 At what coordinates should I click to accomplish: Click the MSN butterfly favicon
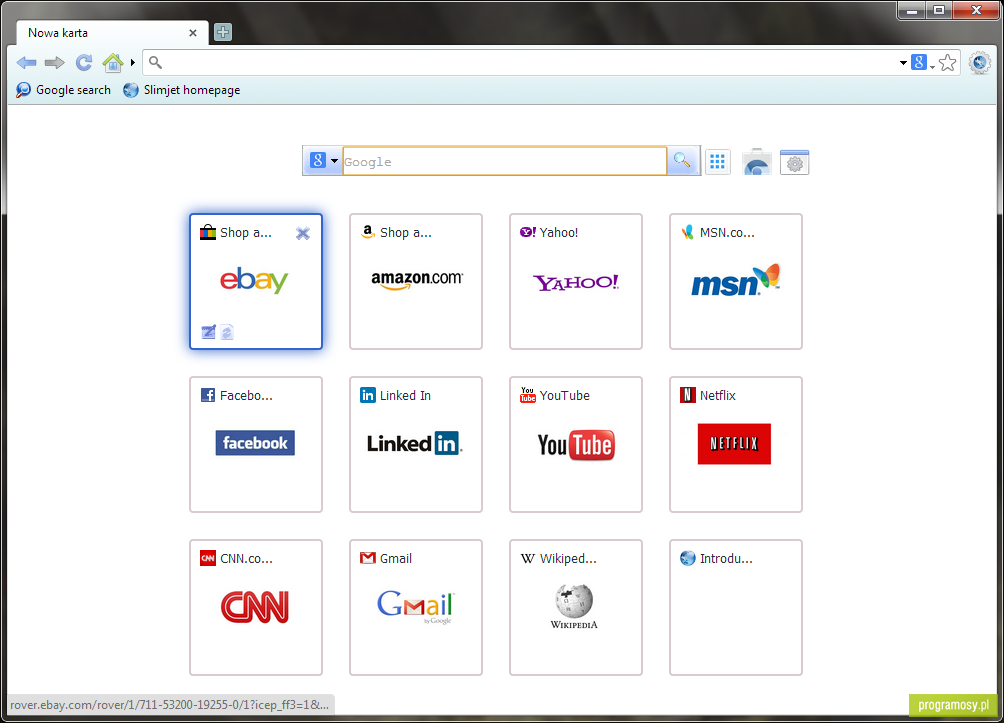pyautogui.click(x=688, y=232)
